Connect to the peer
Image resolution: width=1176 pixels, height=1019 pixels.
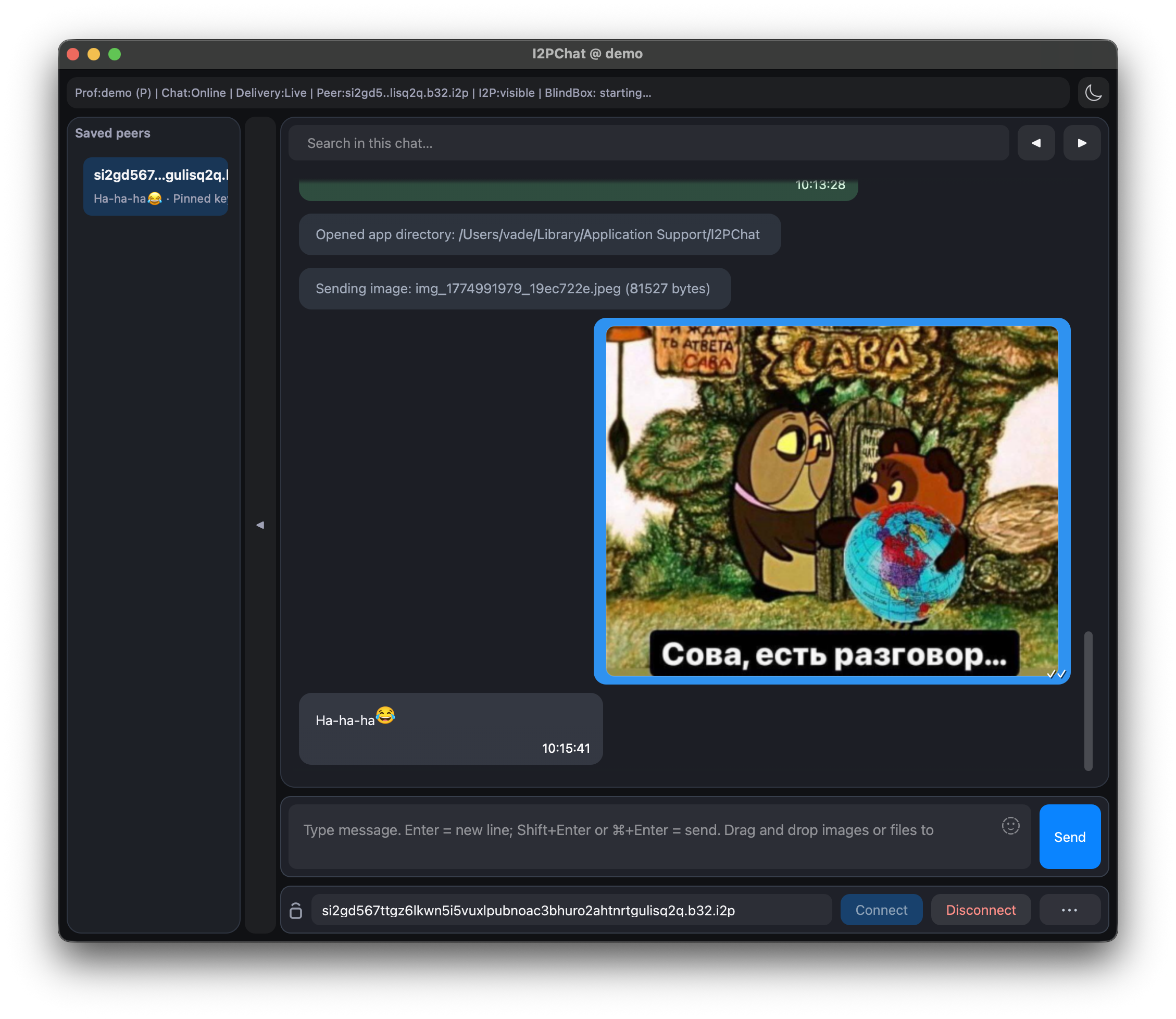[881, 910]
